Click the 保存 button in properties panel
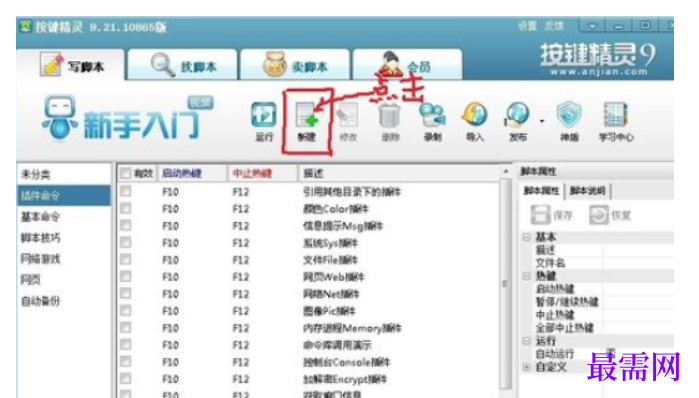The image size is (699, 398). (x=552, y=215)
